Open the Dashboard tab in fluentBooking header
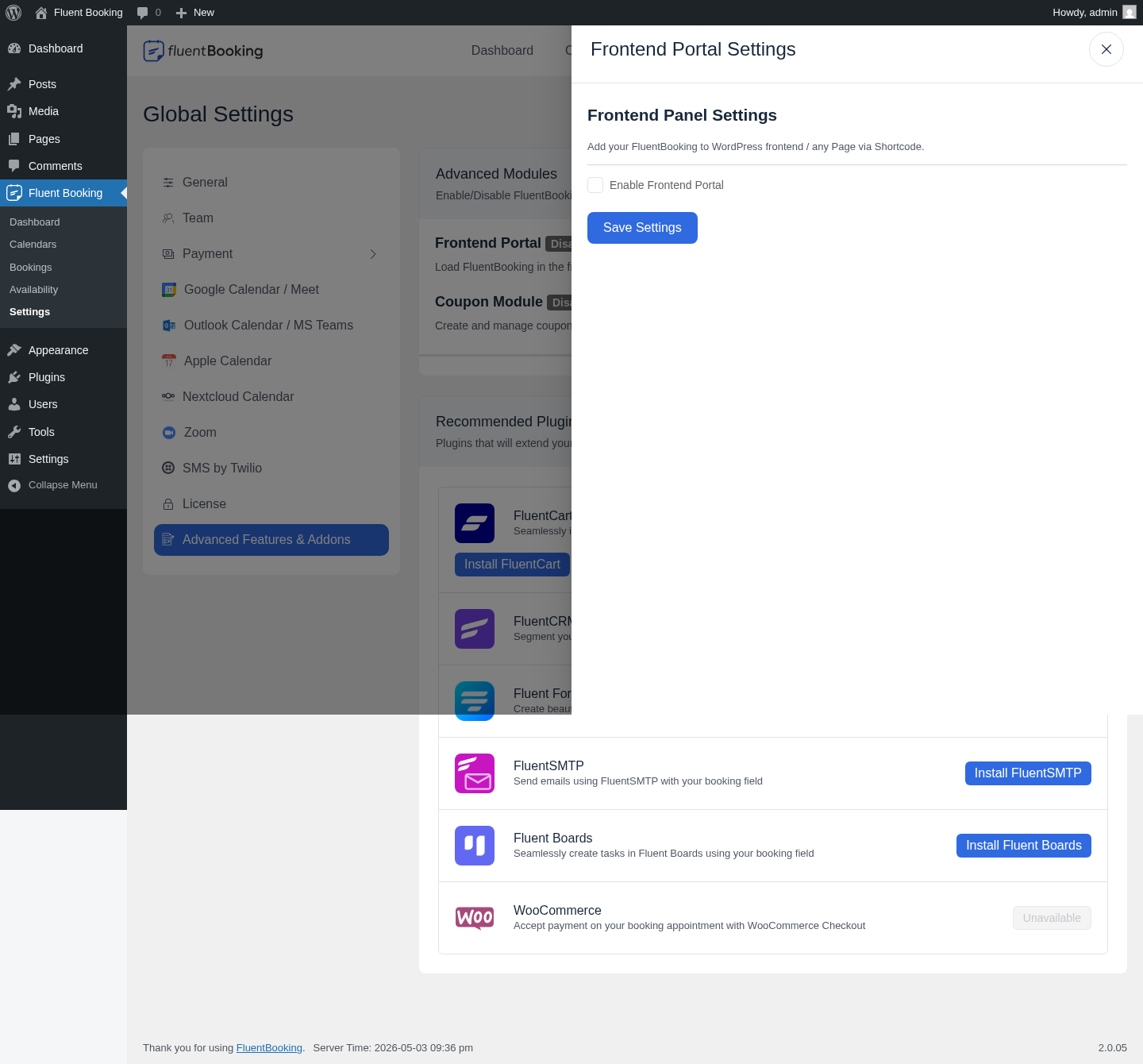 [x=502, y=51]
